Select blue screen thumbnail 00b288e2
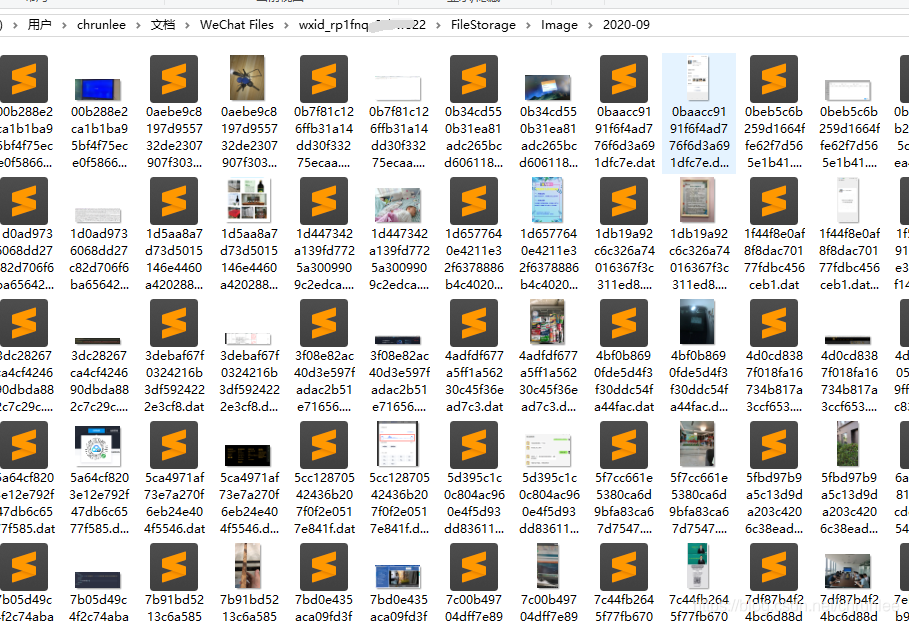 coord(97,89)
